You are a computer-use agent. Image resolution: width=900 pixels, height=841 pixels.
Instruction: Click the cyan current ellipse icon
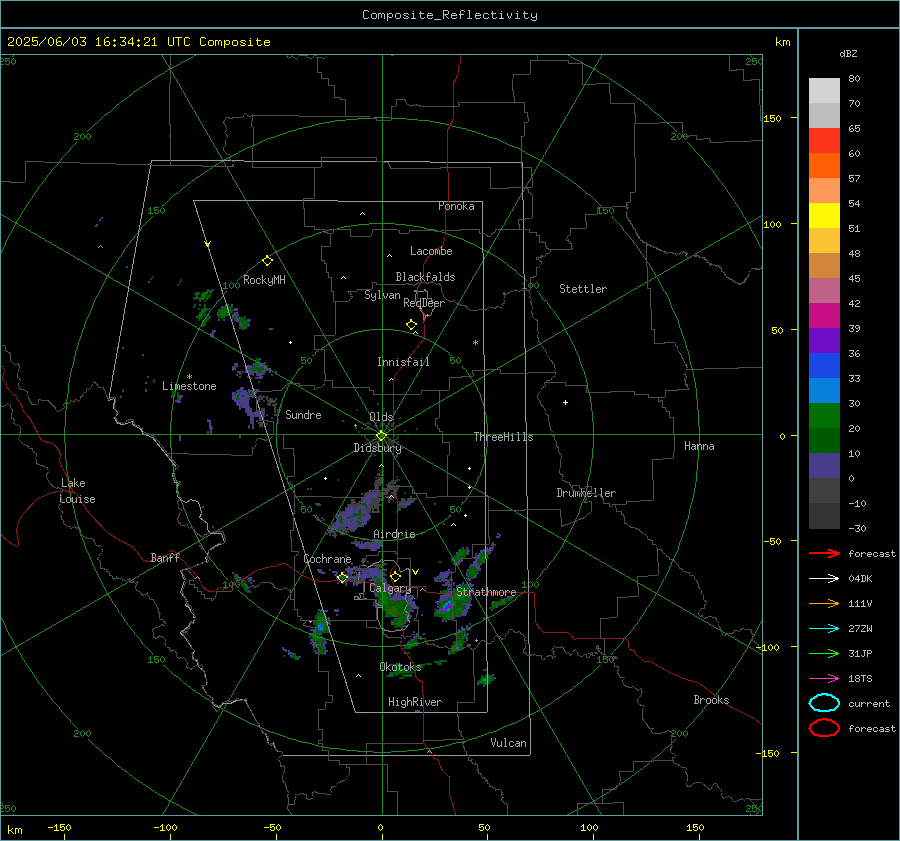click(x=824, y=703)
